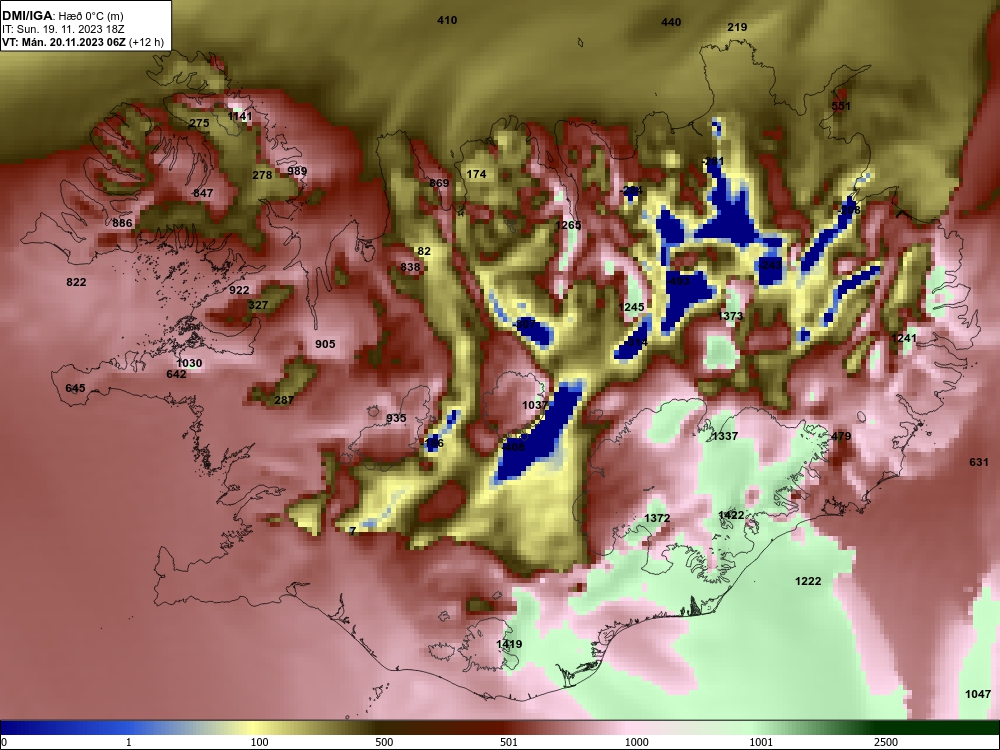Click the legend label 0

tap(4, 742)
